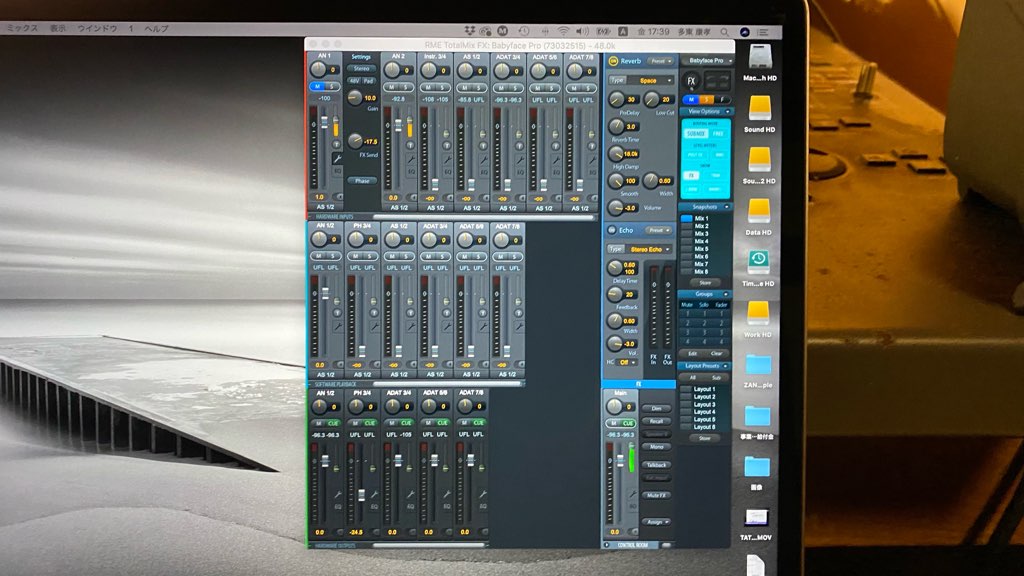Open the Sound HD drive icon
This screenshot has width=1024, height=576.
(x=760, y=109)
